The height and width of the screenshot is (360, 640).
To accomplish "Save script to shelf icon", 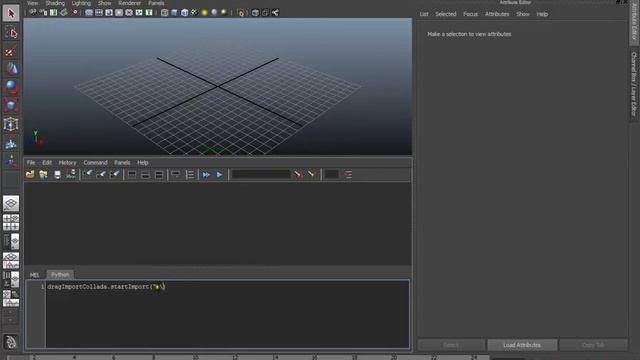I will [71, 175].
